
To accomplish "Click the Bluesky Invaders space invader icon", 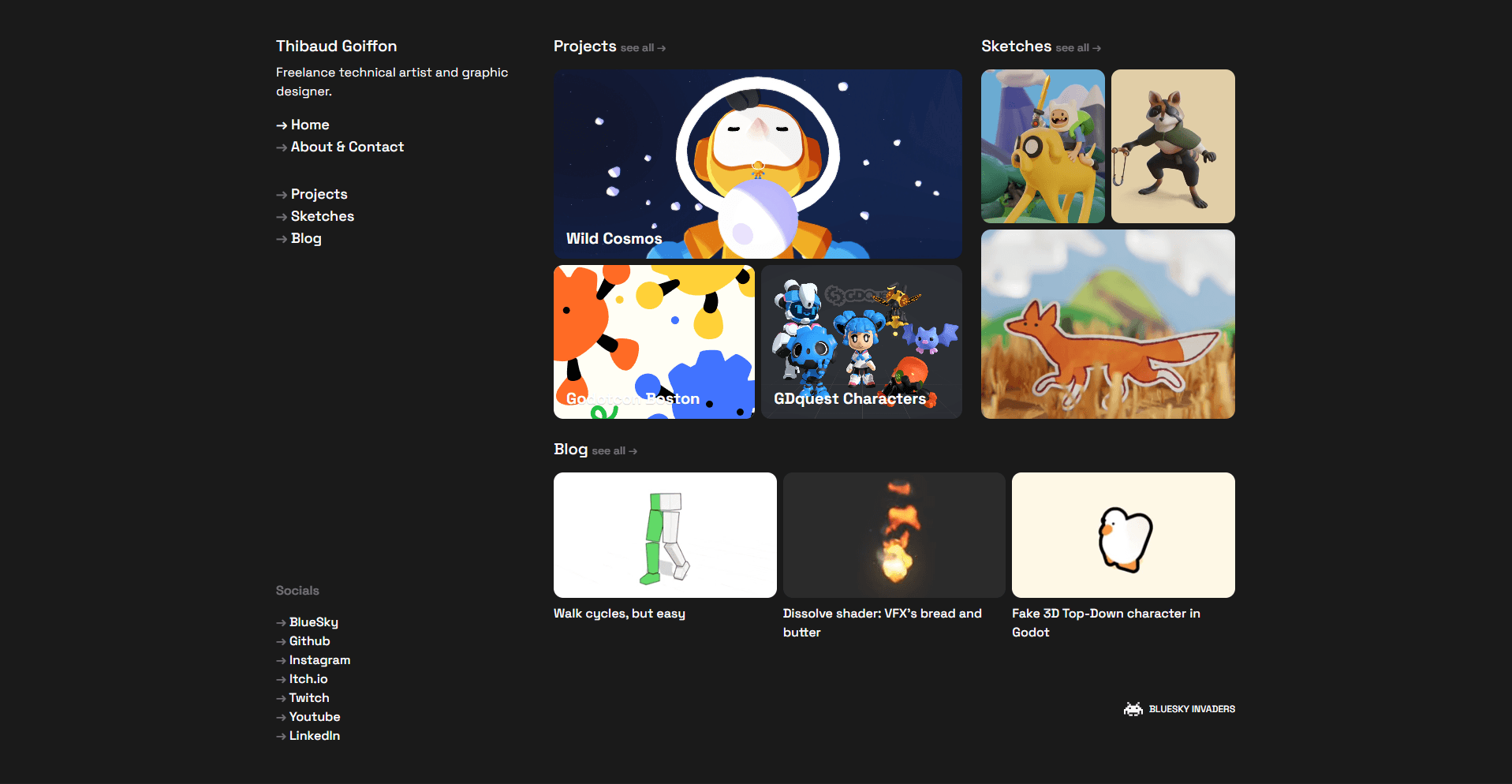I will [x=1133, y=709].
